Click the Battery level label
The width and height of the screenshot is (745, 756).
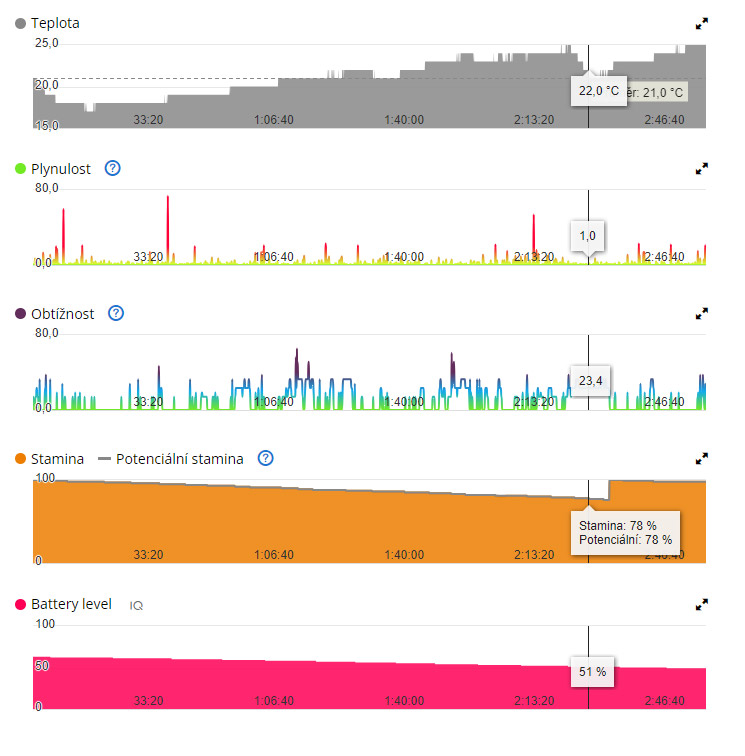71,604
